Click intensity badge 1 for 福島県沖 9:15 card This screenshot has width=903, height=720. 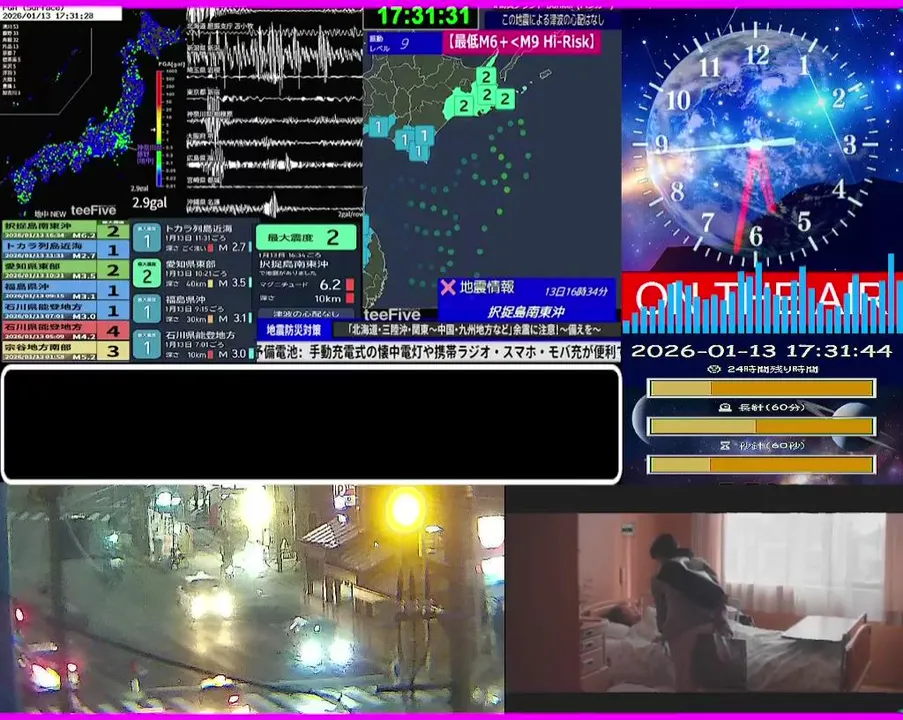[x=147, y=309]
